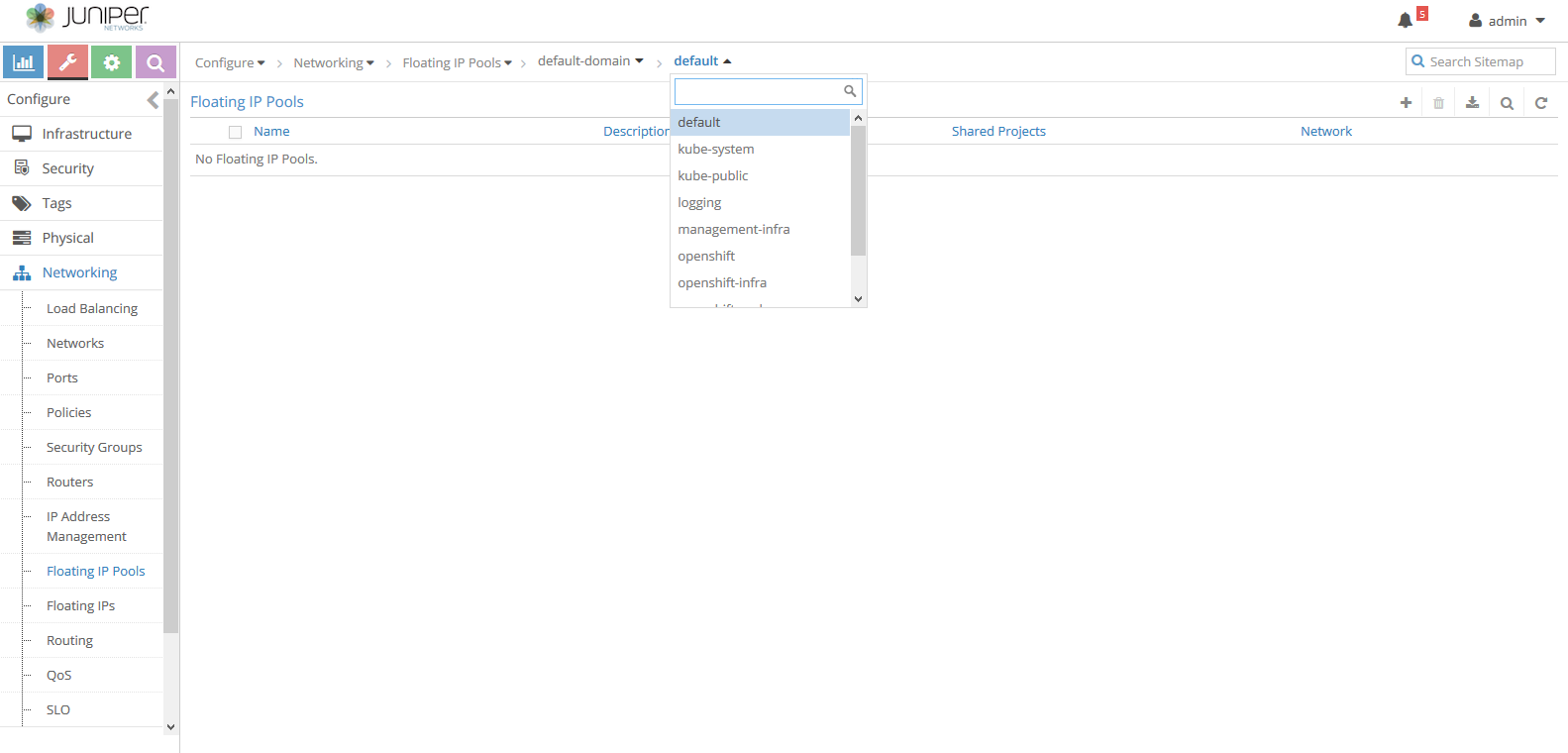Select kube-system from project list
The image size is (1568, 753).
click(760, 150)
